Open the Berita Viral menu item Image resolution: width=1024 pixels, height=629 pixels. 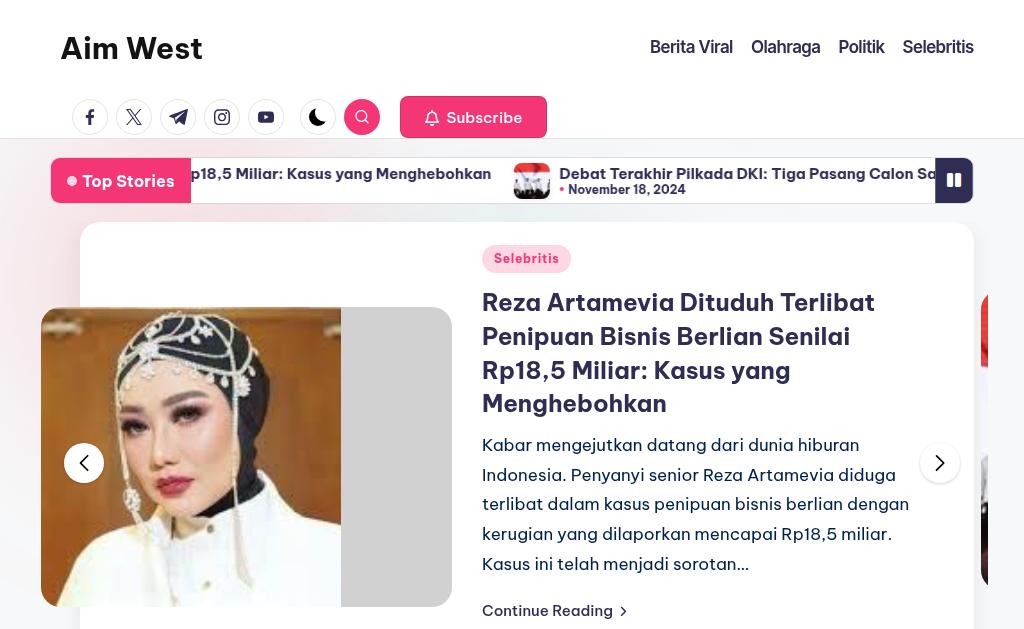coord(691,47)
